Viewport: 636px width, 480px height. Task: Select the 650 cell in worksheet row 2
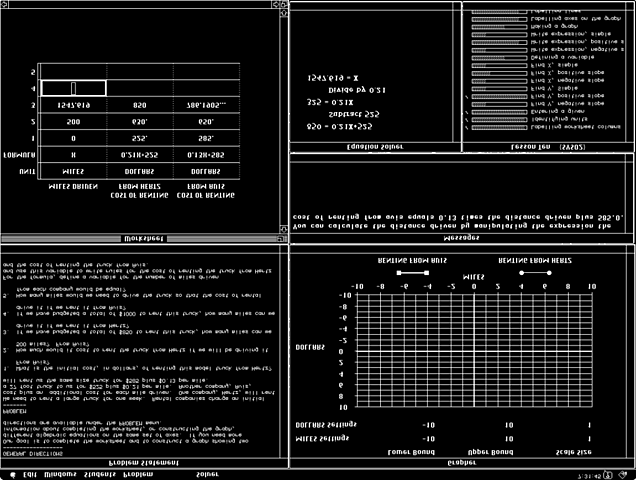pyautogui.click(x=206, y=122)
